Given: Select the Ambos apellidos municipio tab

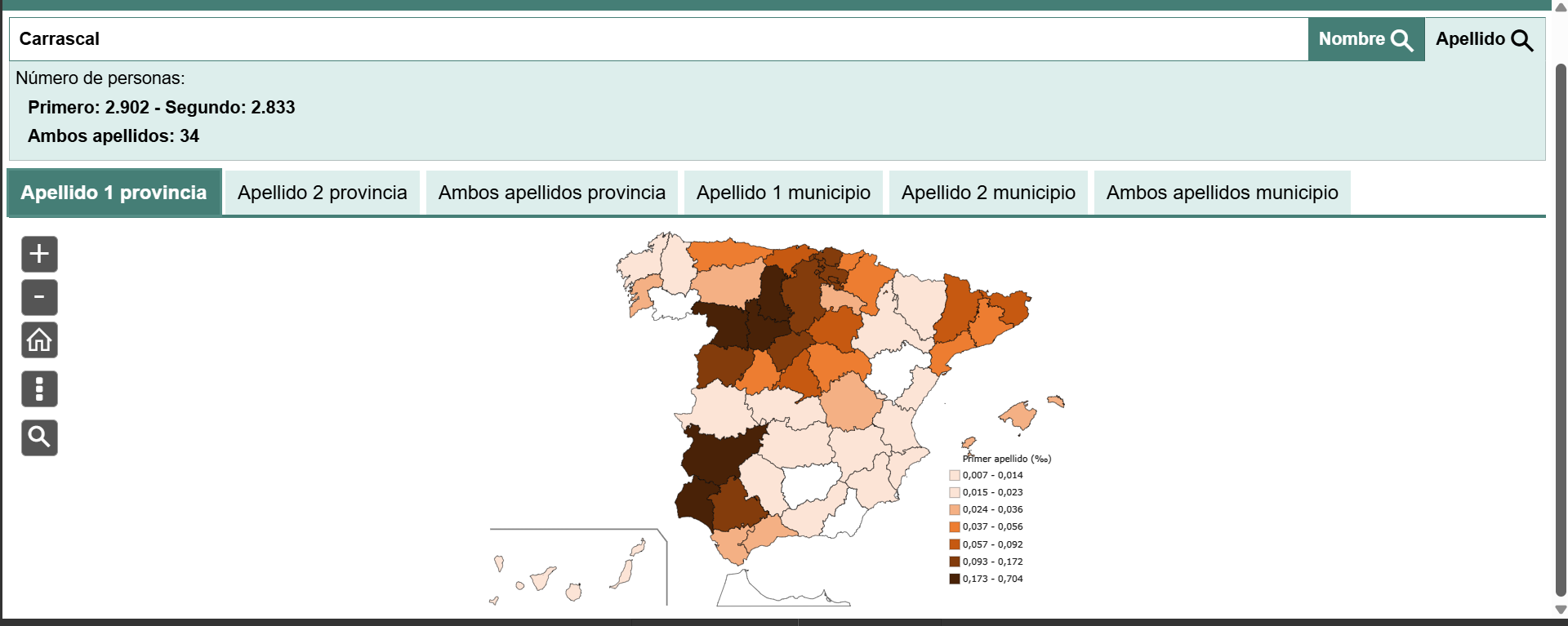Looking at the screenshot, I should (x=1222, y=193).
